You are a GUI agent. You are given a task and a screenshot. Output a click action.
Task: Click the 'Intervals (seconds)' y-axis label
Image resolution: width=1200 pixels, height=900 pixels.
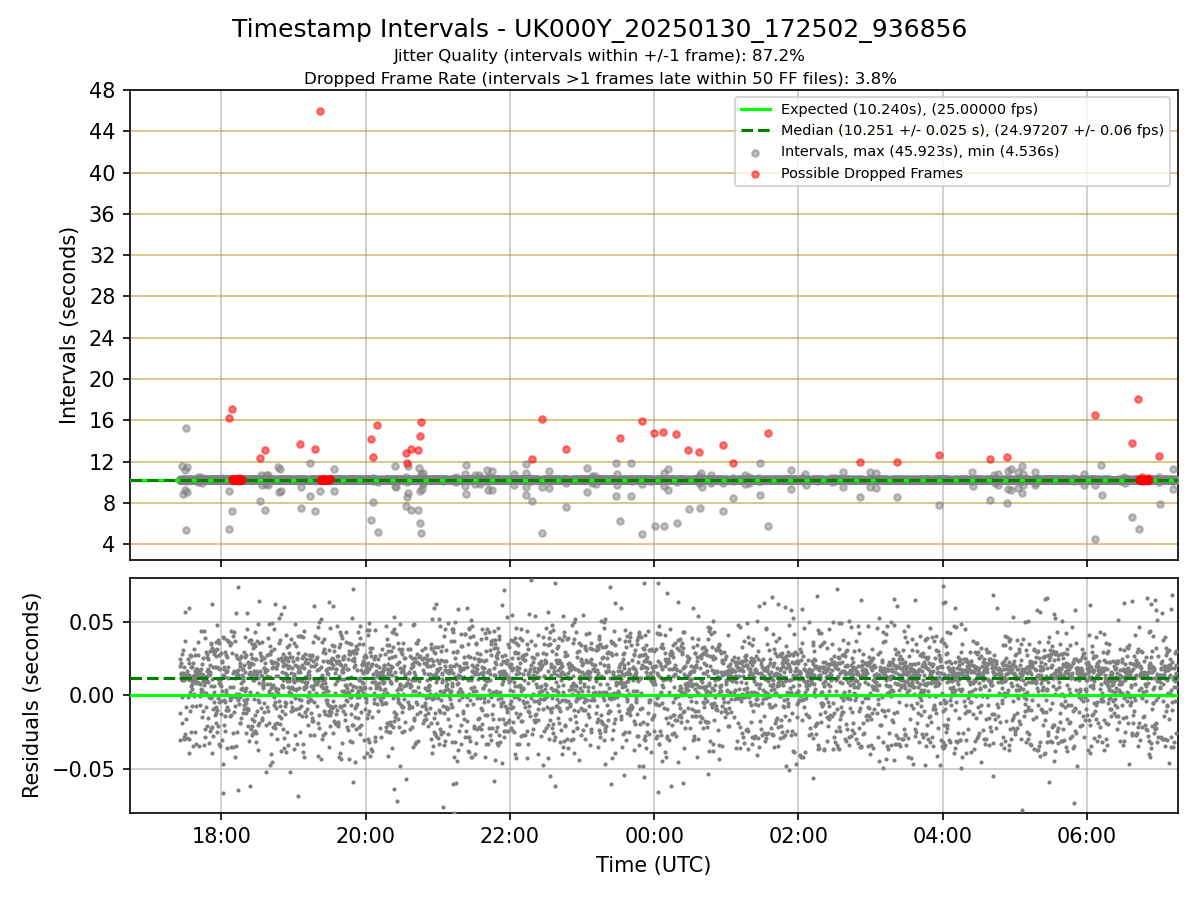click(68, 325)
